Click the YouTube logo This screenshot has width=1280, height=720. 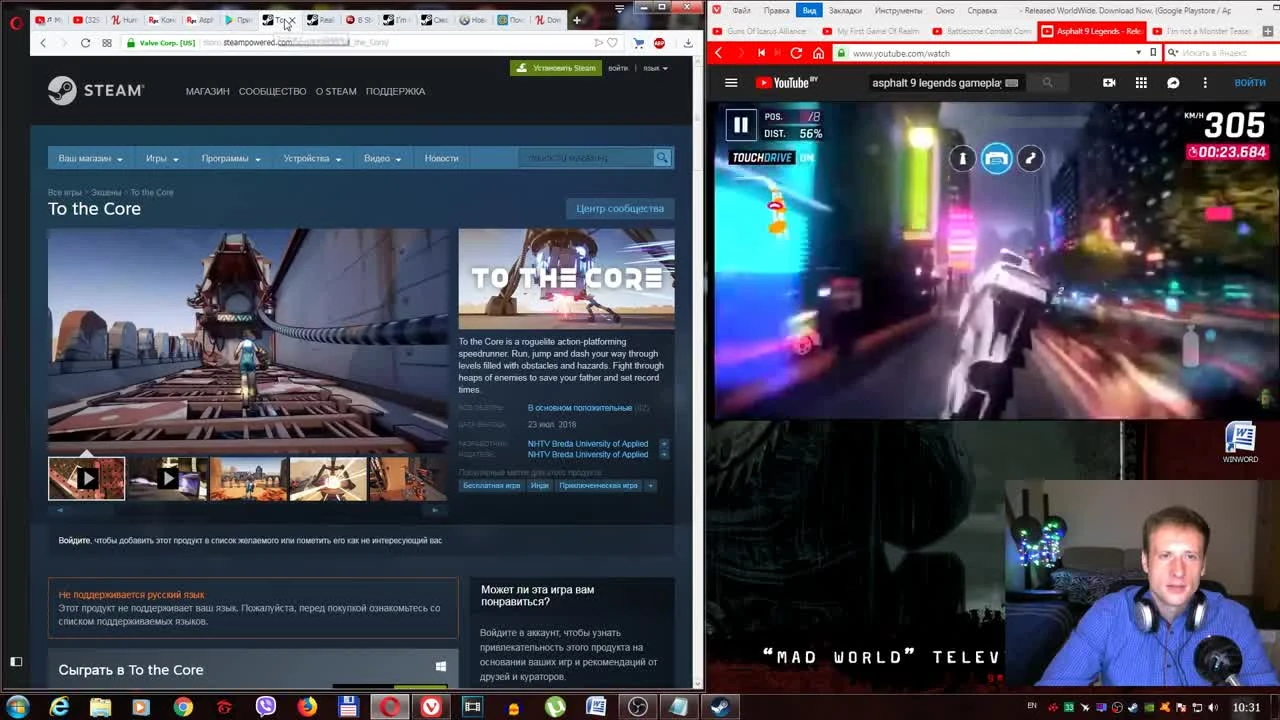pos(787,83)
